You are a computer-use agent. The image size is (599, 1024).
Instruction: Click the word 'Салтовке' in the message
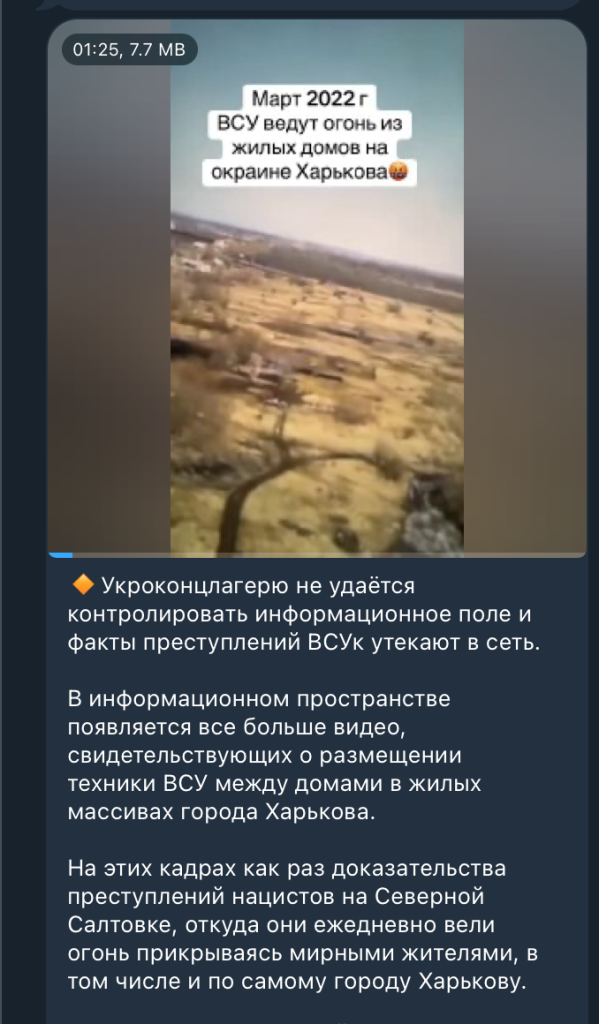pos(120,925)
